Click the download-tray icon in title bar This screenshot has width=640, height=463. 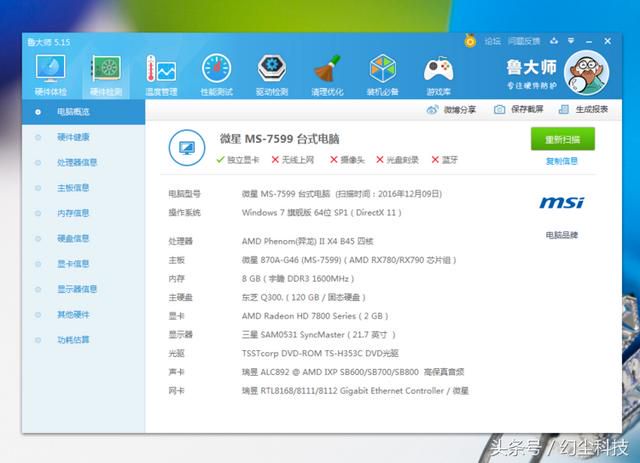click(554, 41)
